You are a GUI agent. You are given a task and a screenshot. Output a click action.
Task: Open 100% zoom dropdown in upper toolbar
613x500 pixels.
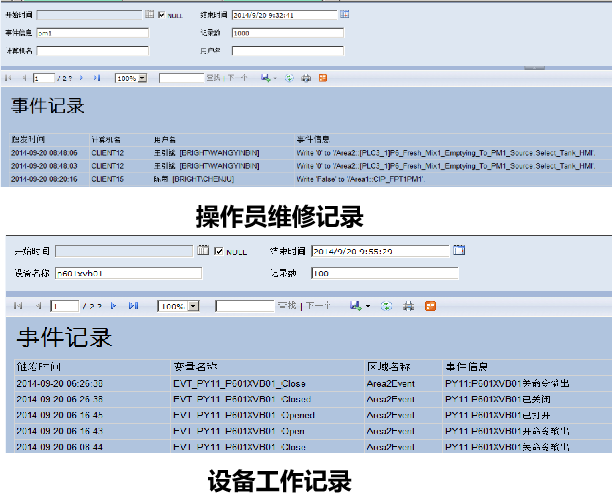142,77
